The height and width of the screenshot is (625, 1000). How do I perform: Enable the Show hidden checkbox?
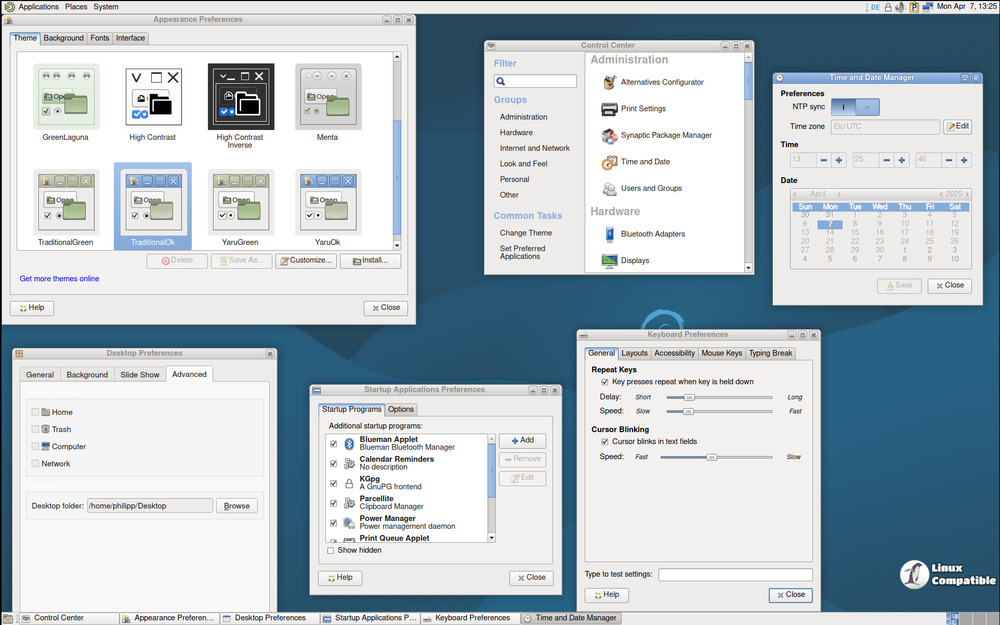click(x=331, y=550)
